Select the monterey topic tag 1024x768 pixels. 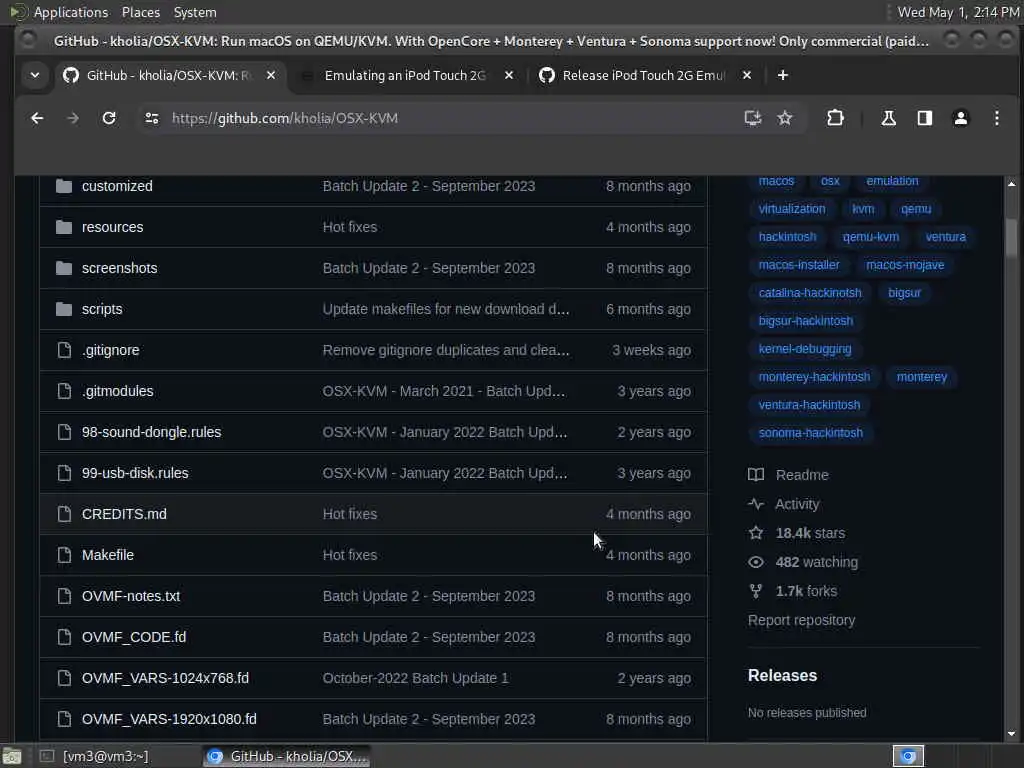point(921,377)
